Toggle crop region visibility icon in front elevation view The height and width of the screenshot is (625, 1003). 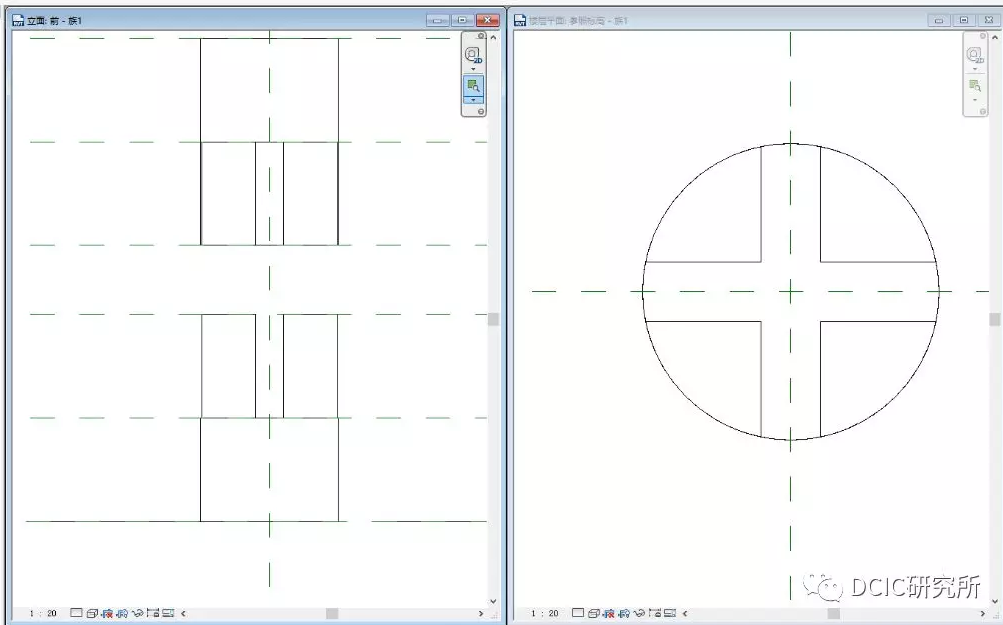122,613
